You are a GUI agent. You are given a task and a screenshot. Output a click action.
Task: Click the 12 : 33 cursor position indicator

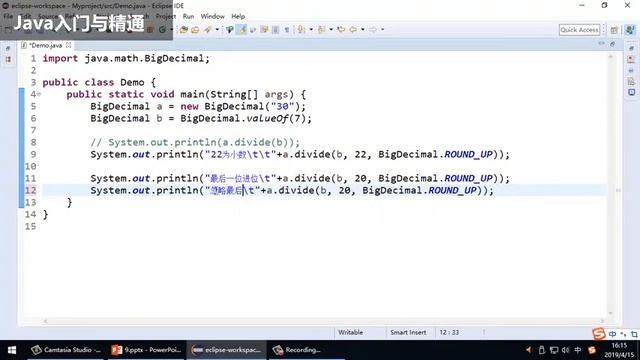coord(449,332)
